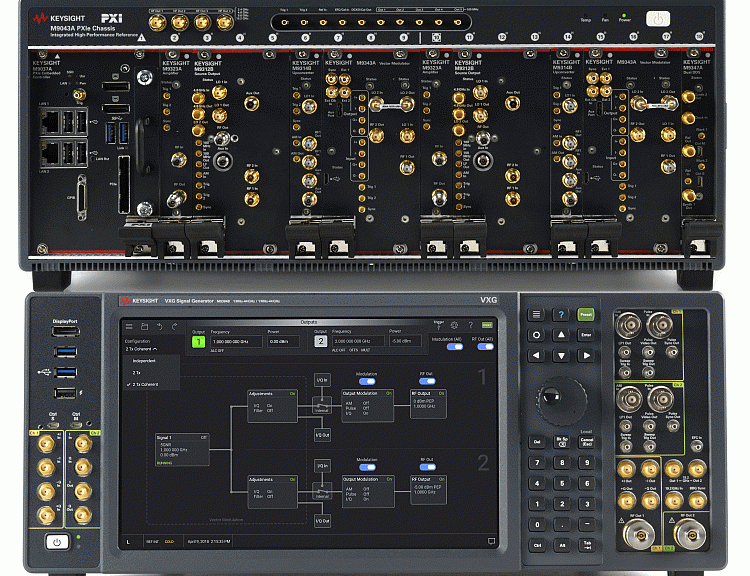This screenshot has height=576, width=750.
Task: Click the VXG power button
Action: coord(57,542)
